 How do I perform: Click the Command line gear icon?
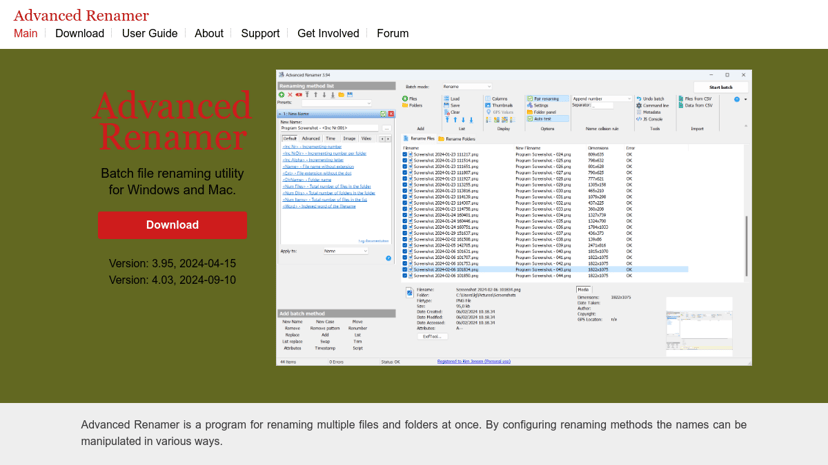639,106
